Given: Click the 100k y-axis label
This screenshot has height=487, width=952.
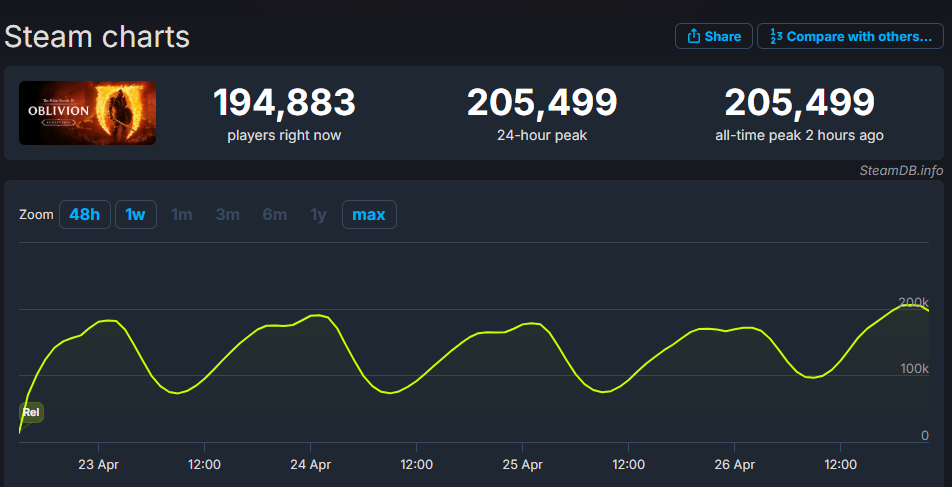Looking at the screenshot, I should click(913, 369).
